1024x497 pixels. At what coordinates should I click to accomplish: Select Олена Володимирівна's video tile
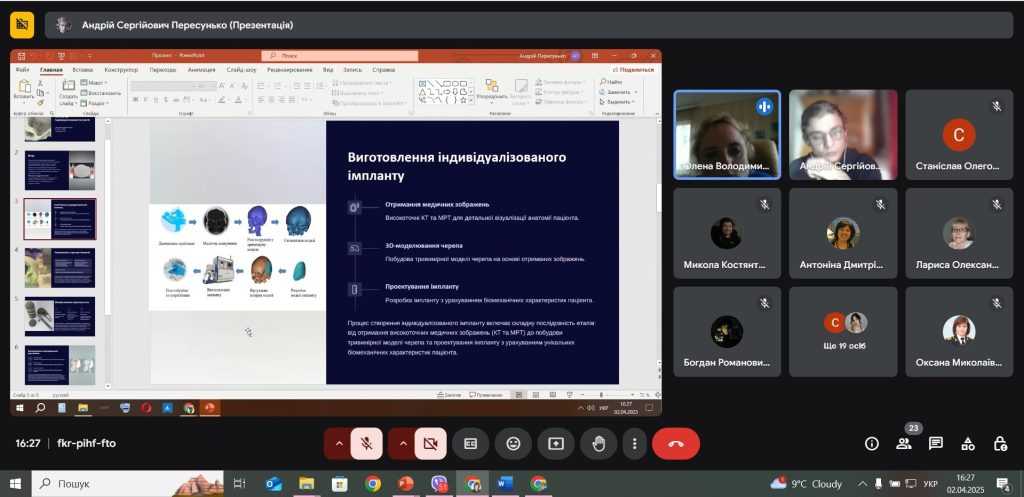tap(726, 135)
